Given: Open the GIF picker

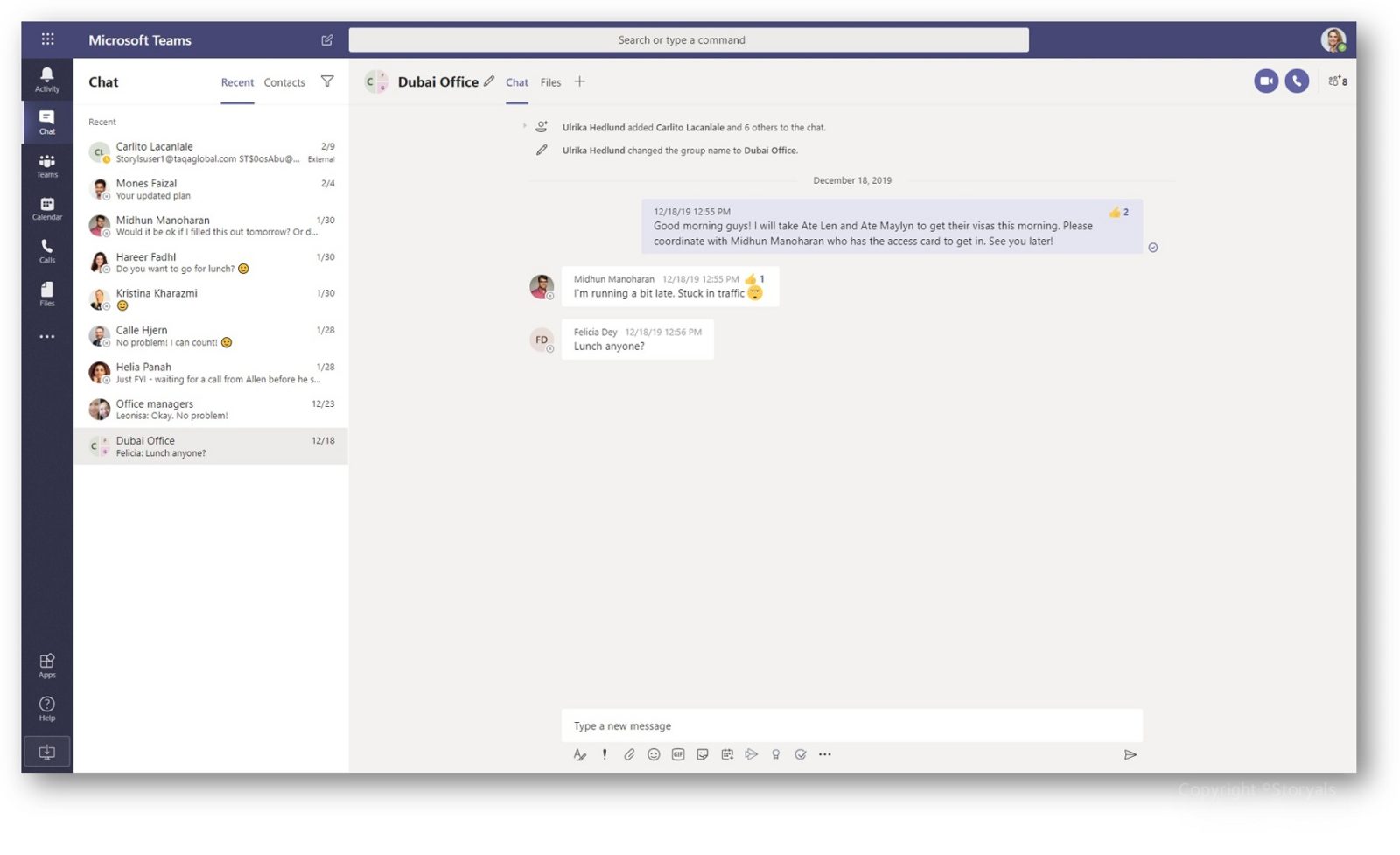Looking at the screenshot, I should [x=678, y=753].
